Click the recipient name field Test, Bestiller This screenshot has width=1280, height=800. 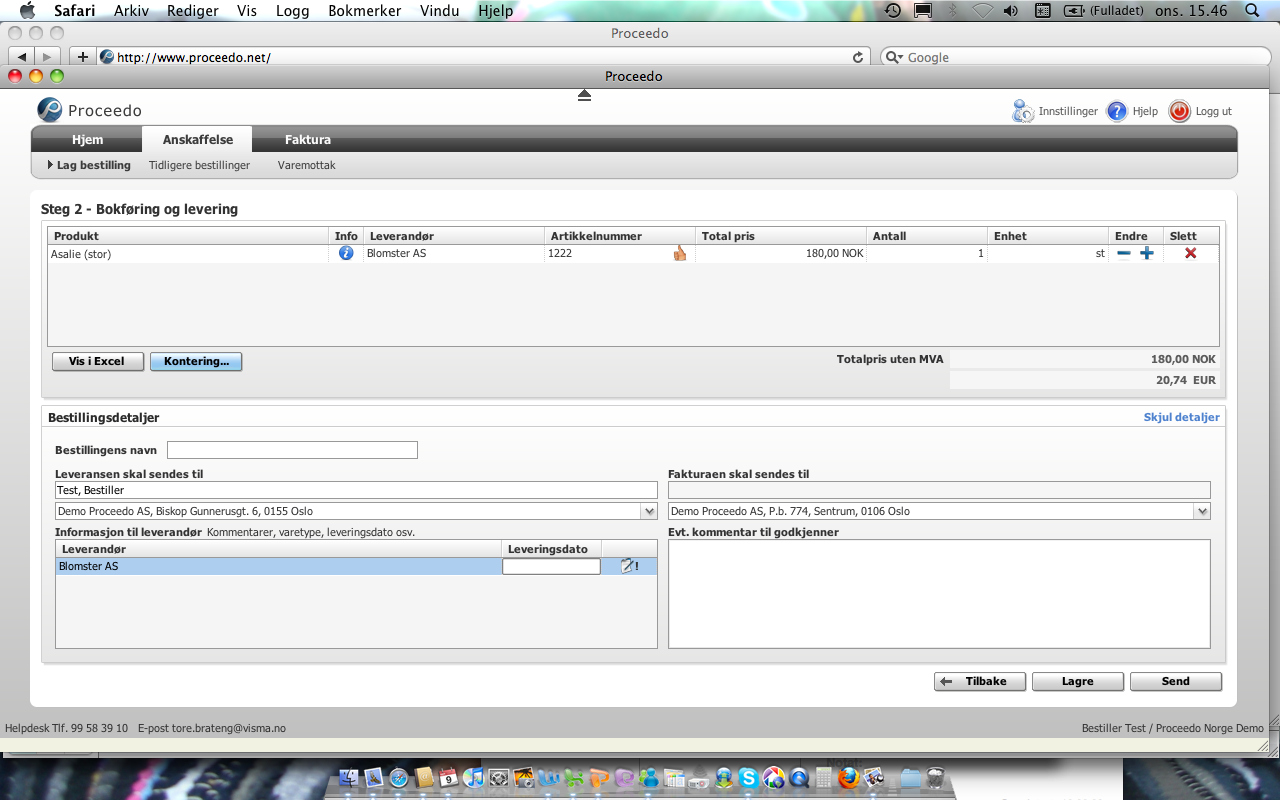(356, 490)
